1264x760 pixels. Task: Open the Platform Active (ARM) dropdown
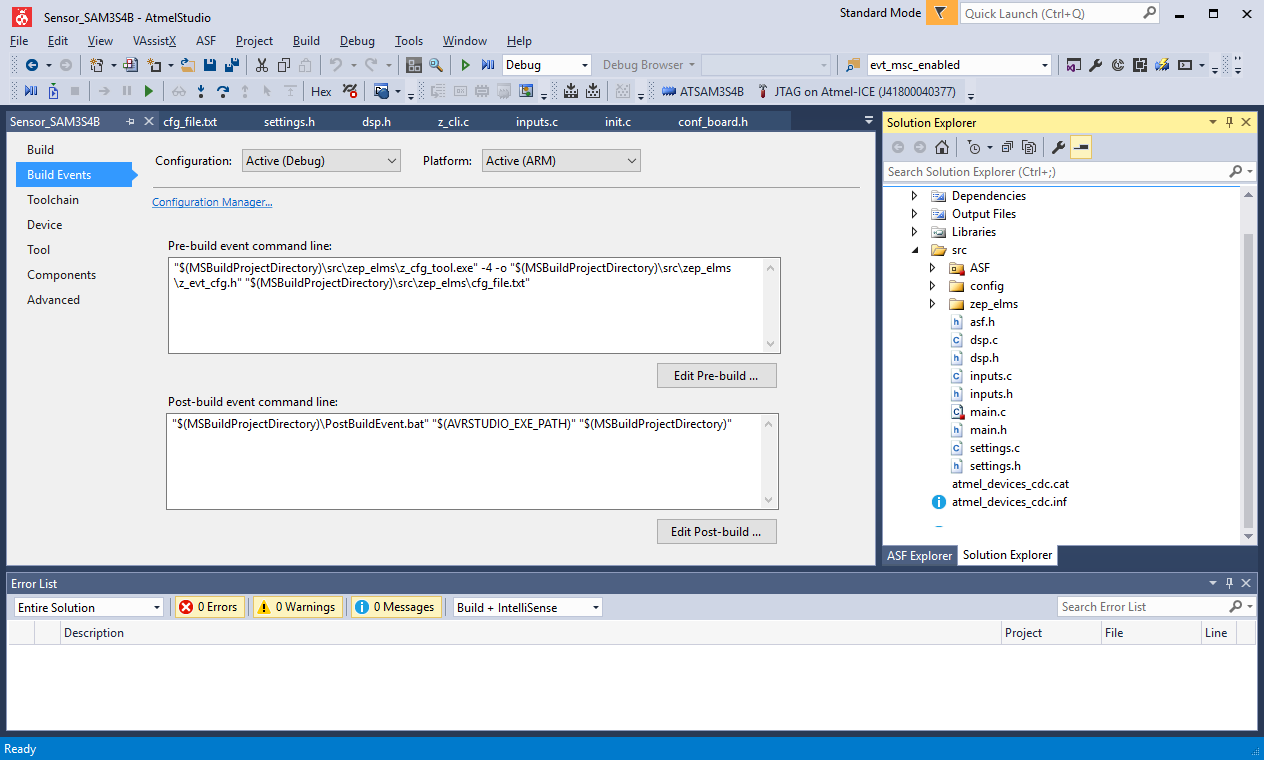click(562, 161)
